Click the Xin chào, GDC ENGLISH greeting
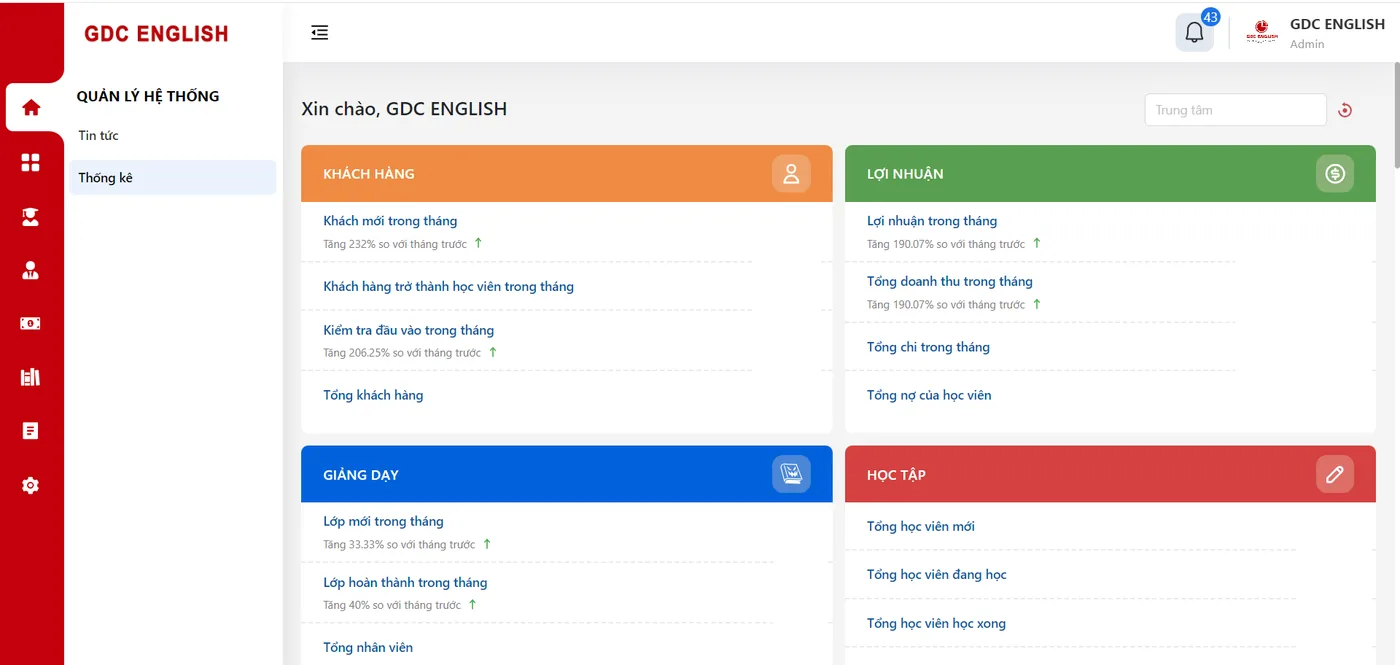The width and height of the screenshot is (1400, 665). pos(404,109)
